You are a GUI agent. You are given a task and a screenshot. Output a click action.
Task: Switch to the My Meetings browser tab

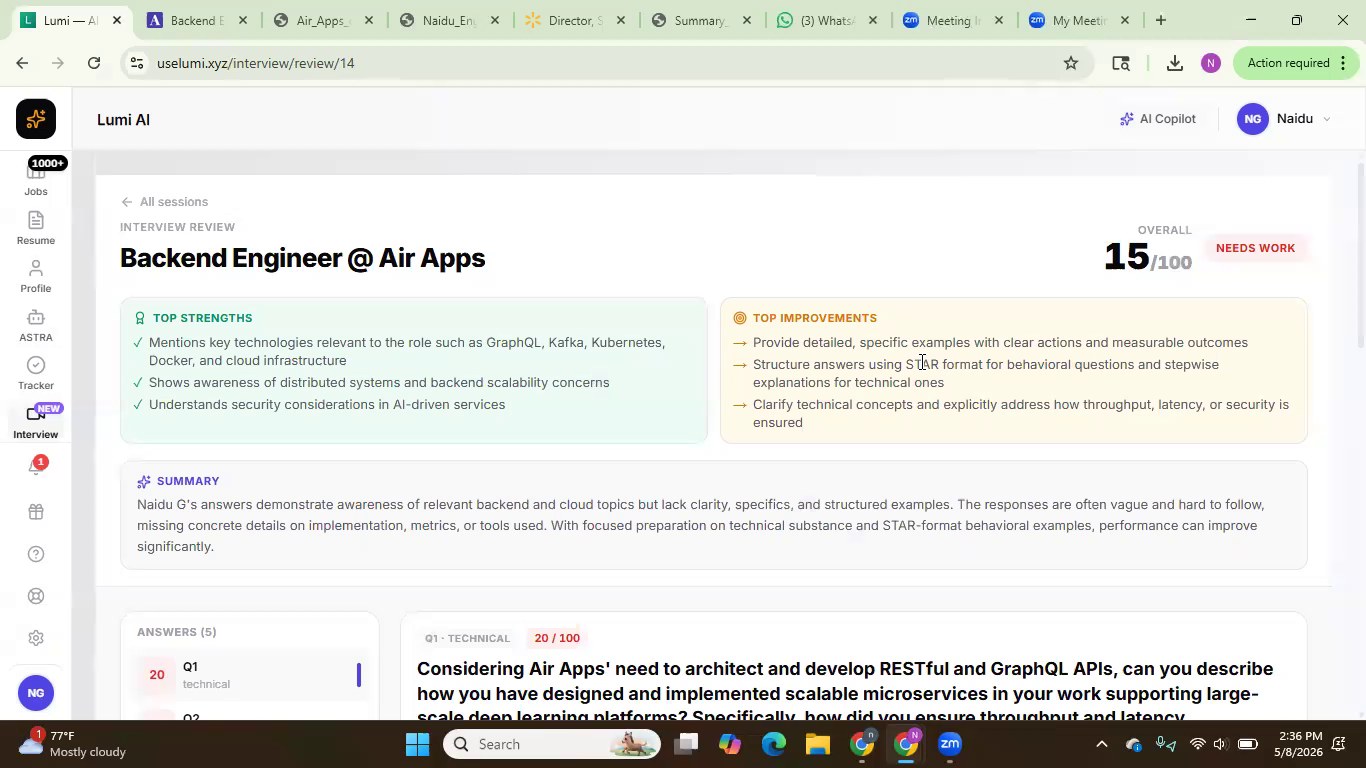[x=1078, y=20]
